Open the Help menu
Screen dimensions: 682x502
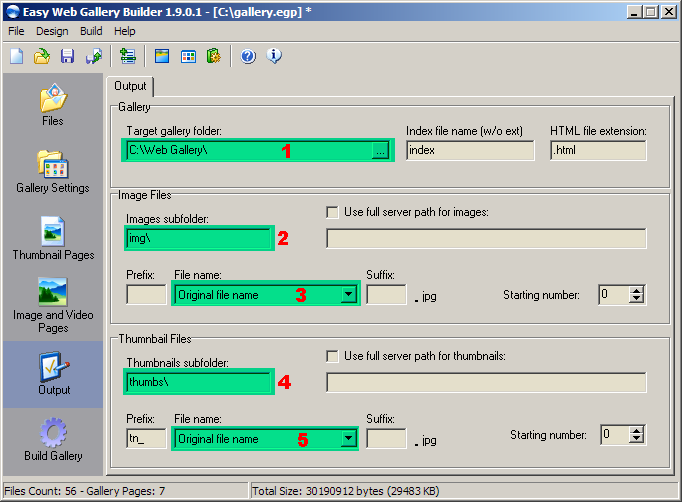125,31
